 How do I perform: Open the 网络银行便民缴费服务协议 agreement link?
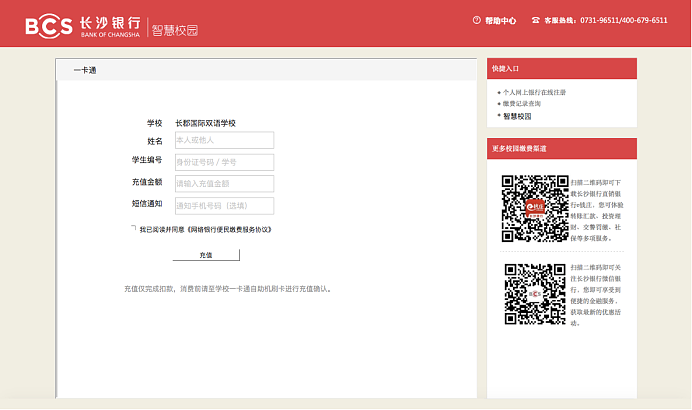pyautogui.click(x=229, y=229)
